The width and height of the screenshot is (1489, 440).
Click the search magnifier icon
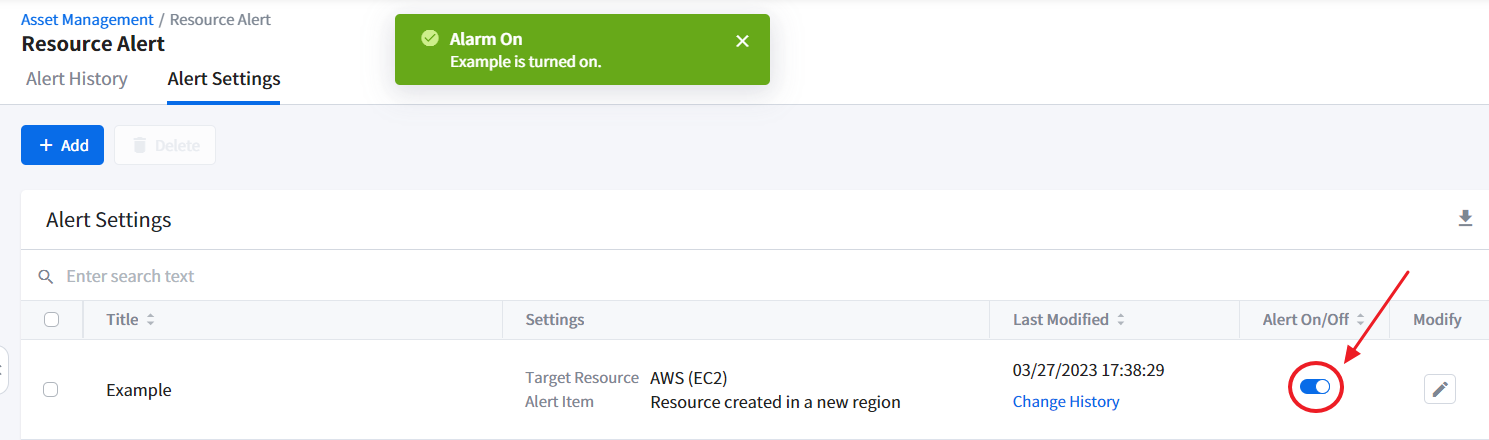coord(45,276)
